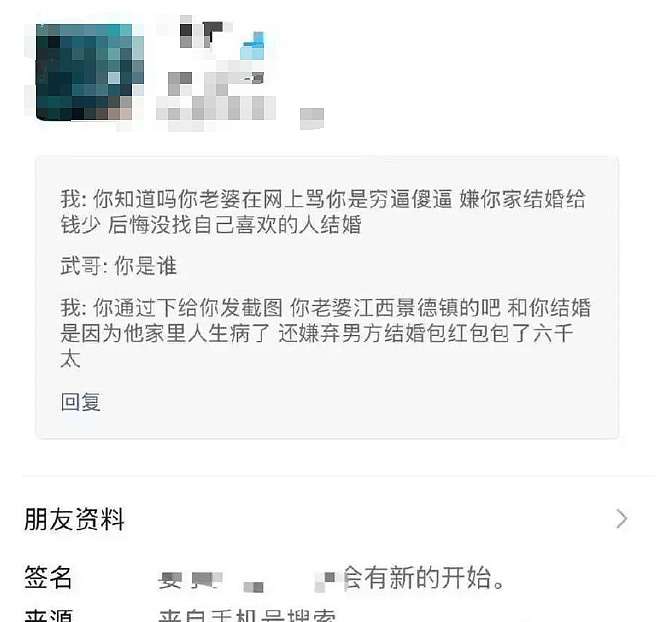Image resolution: width=665 pixels, height=622 pixels.
Task: Click the 朋友资料 right chevron arrow
Action: point(622,519)
